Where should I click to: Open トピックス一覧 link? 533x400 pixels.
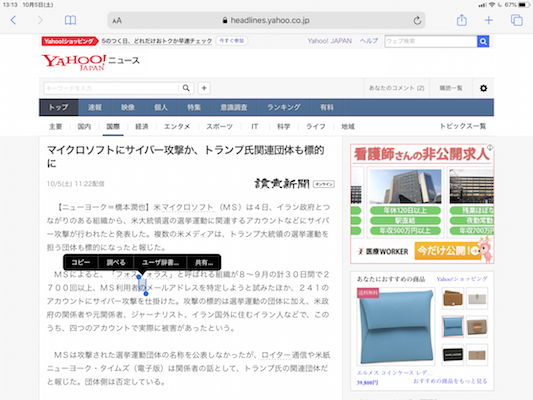[x=463, y=126]
